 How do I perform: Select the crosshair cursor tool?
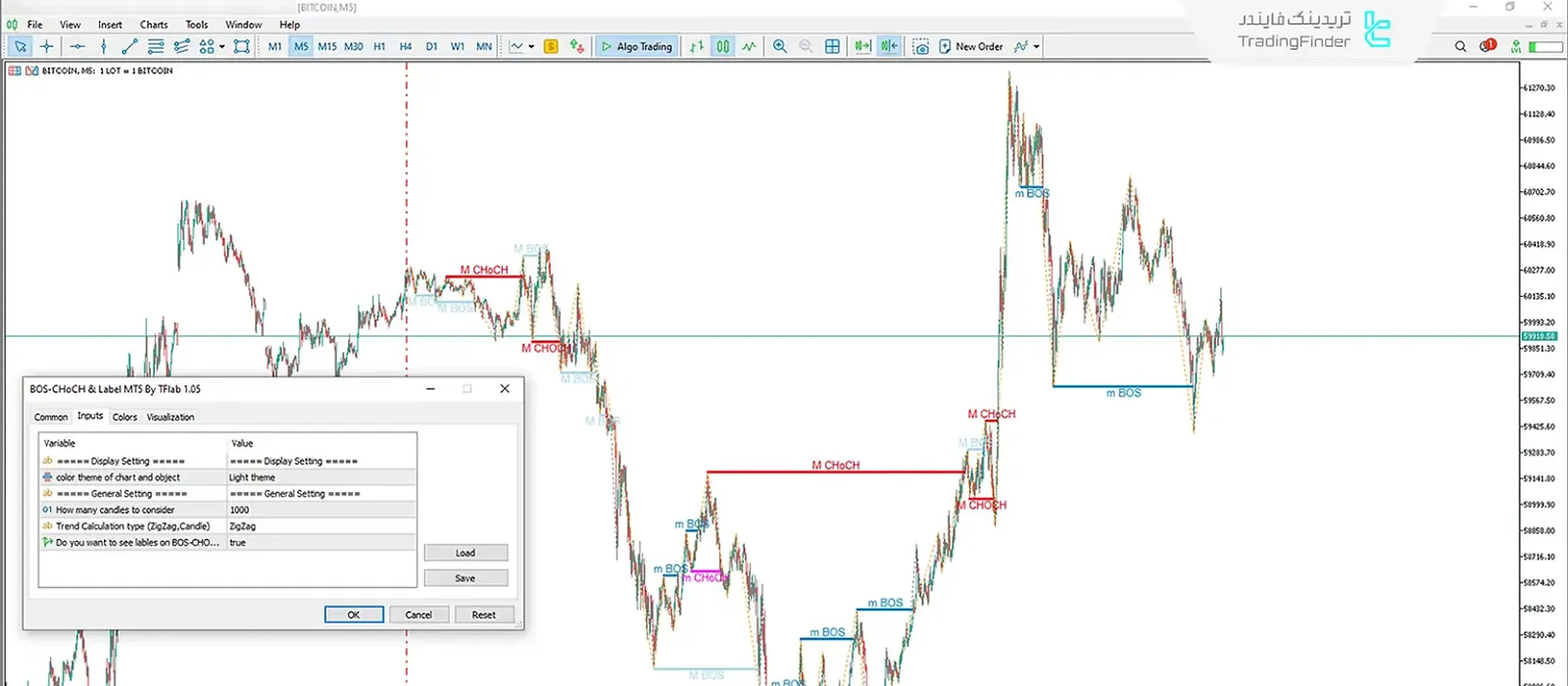[x=46, y=46]
